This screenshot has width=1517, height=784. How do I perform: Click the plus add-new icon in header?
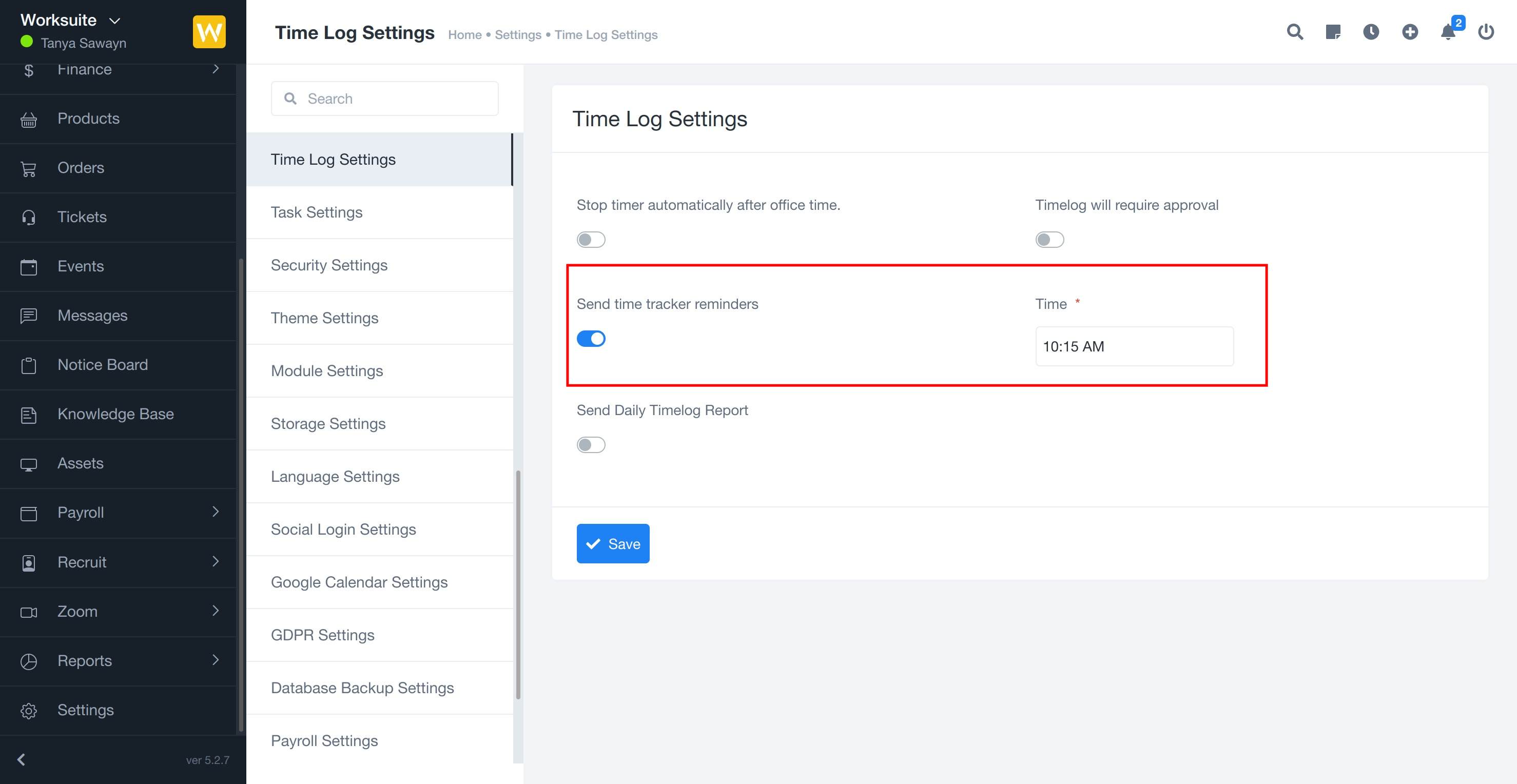(x=1409, y=32)
